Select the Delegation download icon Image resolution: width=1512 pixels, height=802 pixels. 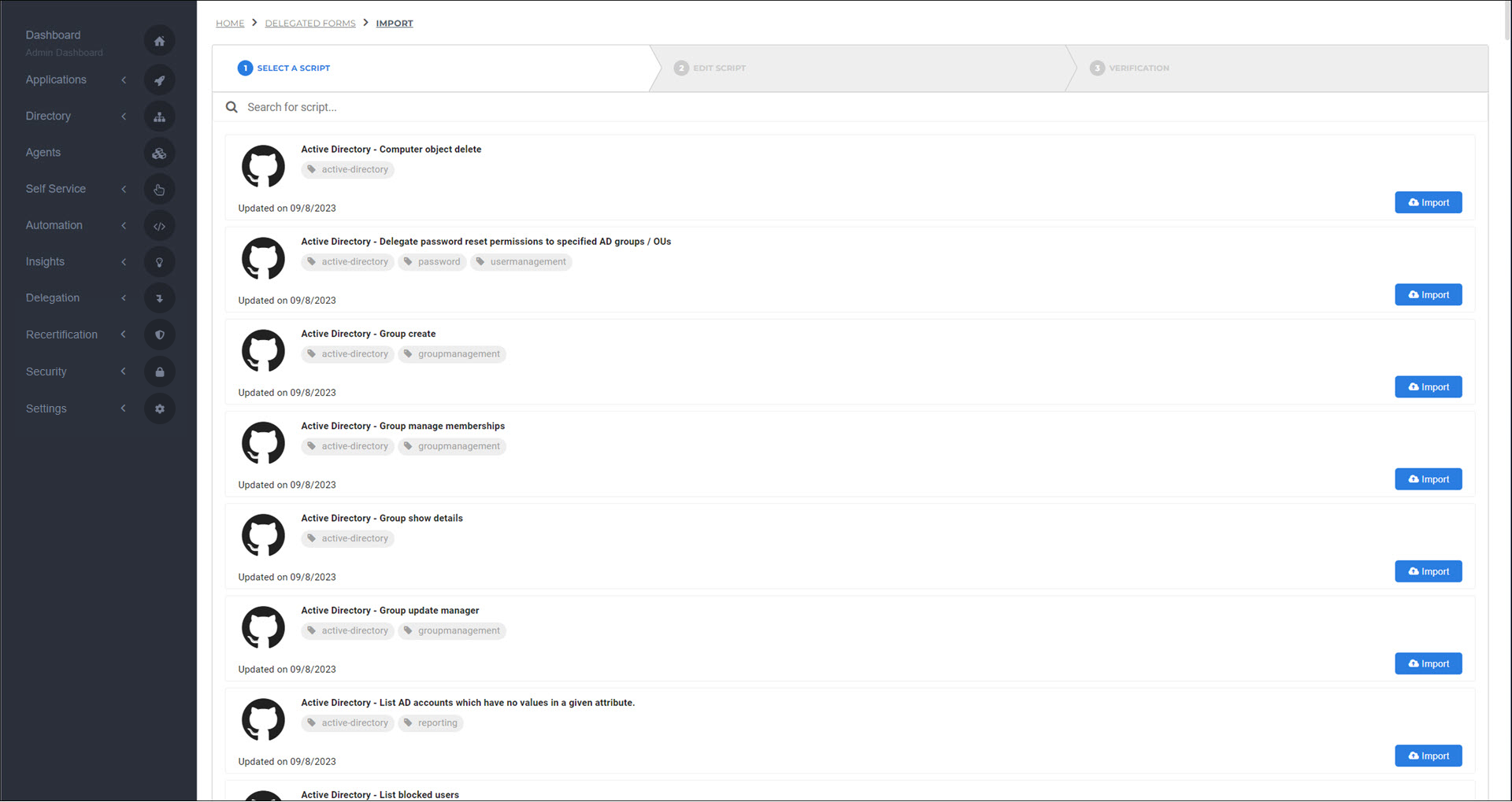160,298
